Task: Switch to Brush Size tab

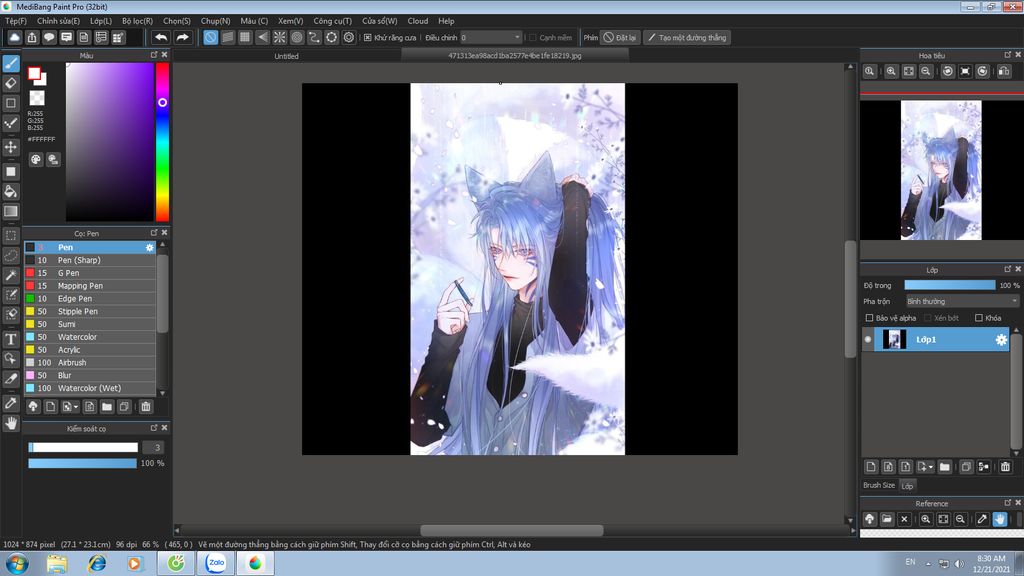Action: pos(878,485)
